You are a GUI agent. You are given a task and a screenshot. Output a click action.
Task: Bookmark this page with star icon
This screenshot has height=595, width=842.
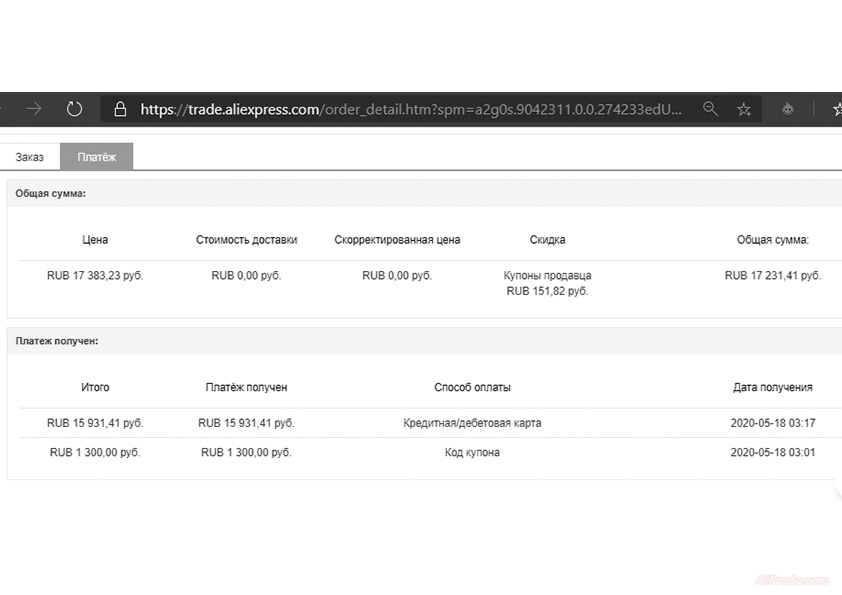coord(744,109)
